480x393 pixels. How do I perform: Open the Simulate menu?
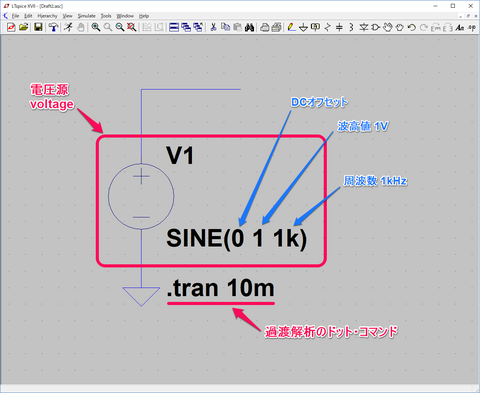tap(87, 16)
